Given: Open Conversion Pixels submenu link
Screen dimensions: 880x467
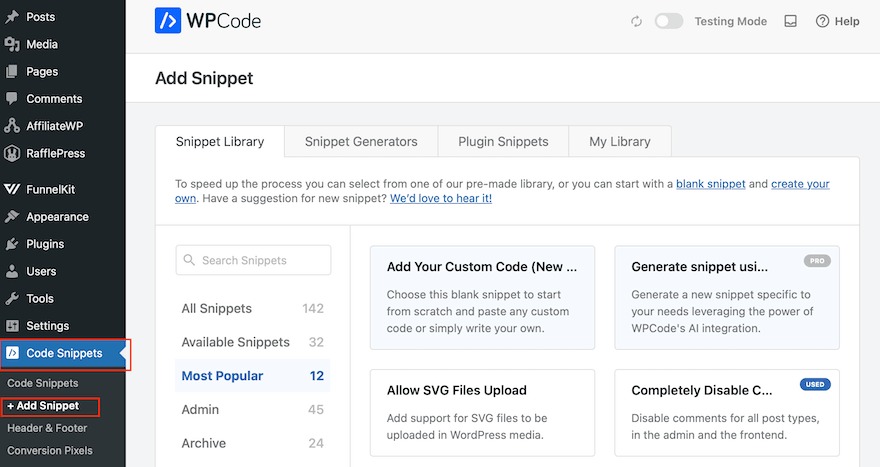Looking at the screenshot, I should pyautogui.click(x=50, y=451).
